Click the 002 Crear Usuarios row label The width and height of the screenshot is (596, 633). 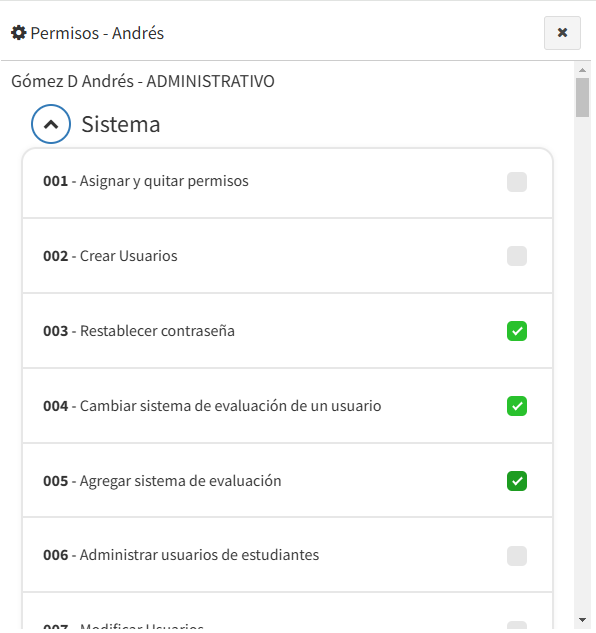pyautogui.click(x=110, y=256)
